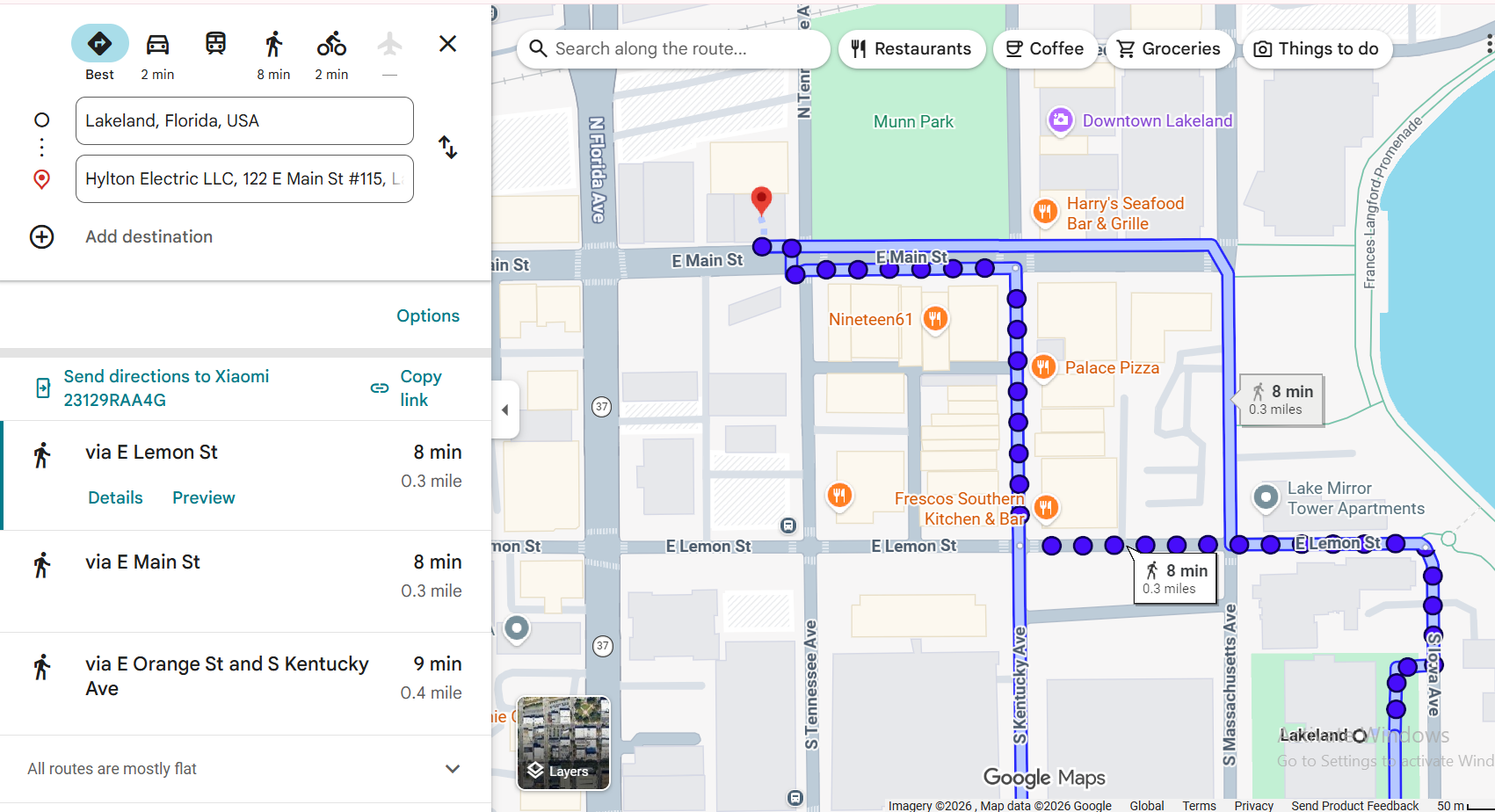Open the Nineteen61 restaurant marker
Viewport: 1495px width, 812px height.
pos(935,318)
